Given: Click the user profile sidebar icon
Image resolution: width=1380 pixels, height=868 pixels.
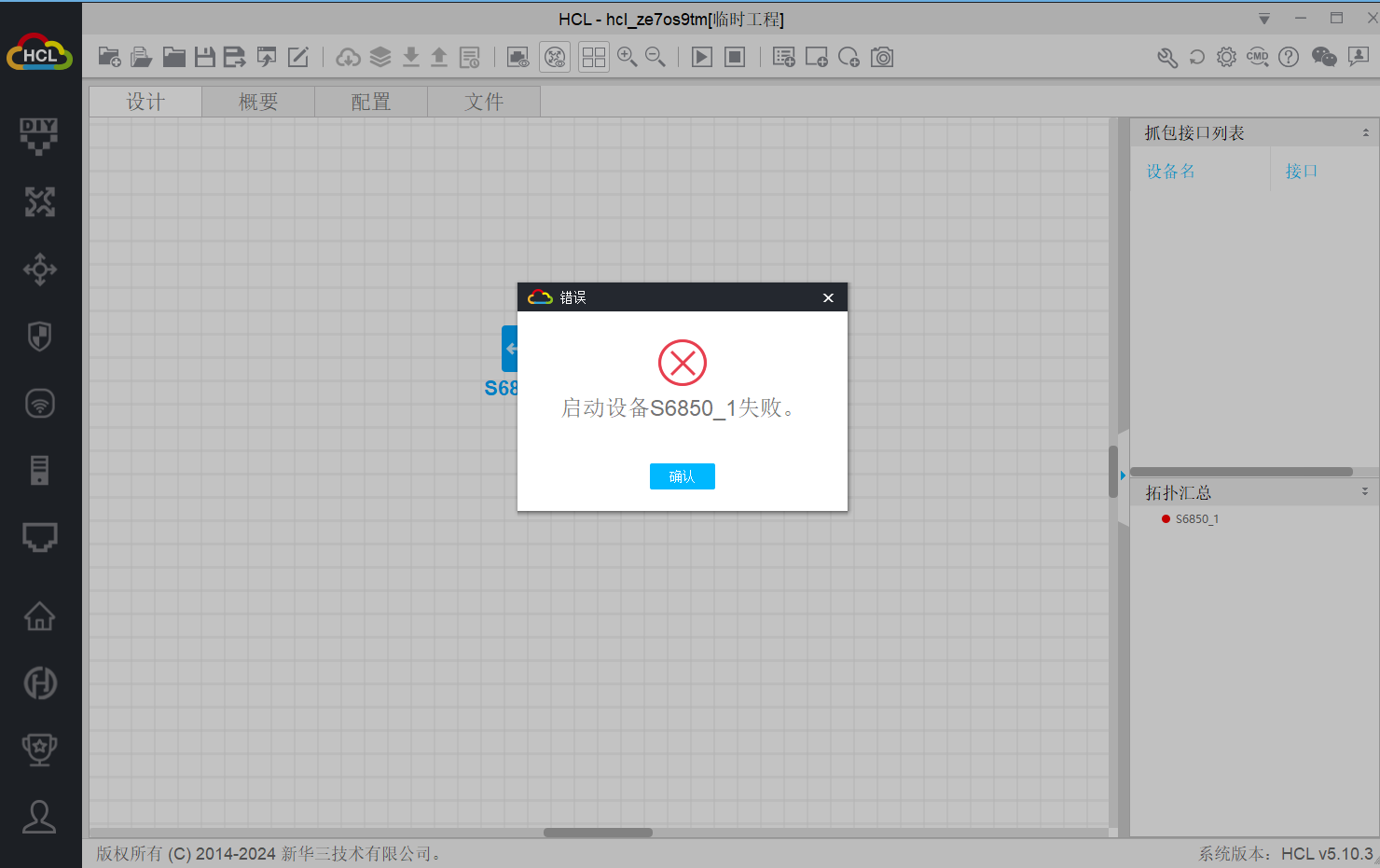Looking at the screenshot, I should [x=39, y=817].
